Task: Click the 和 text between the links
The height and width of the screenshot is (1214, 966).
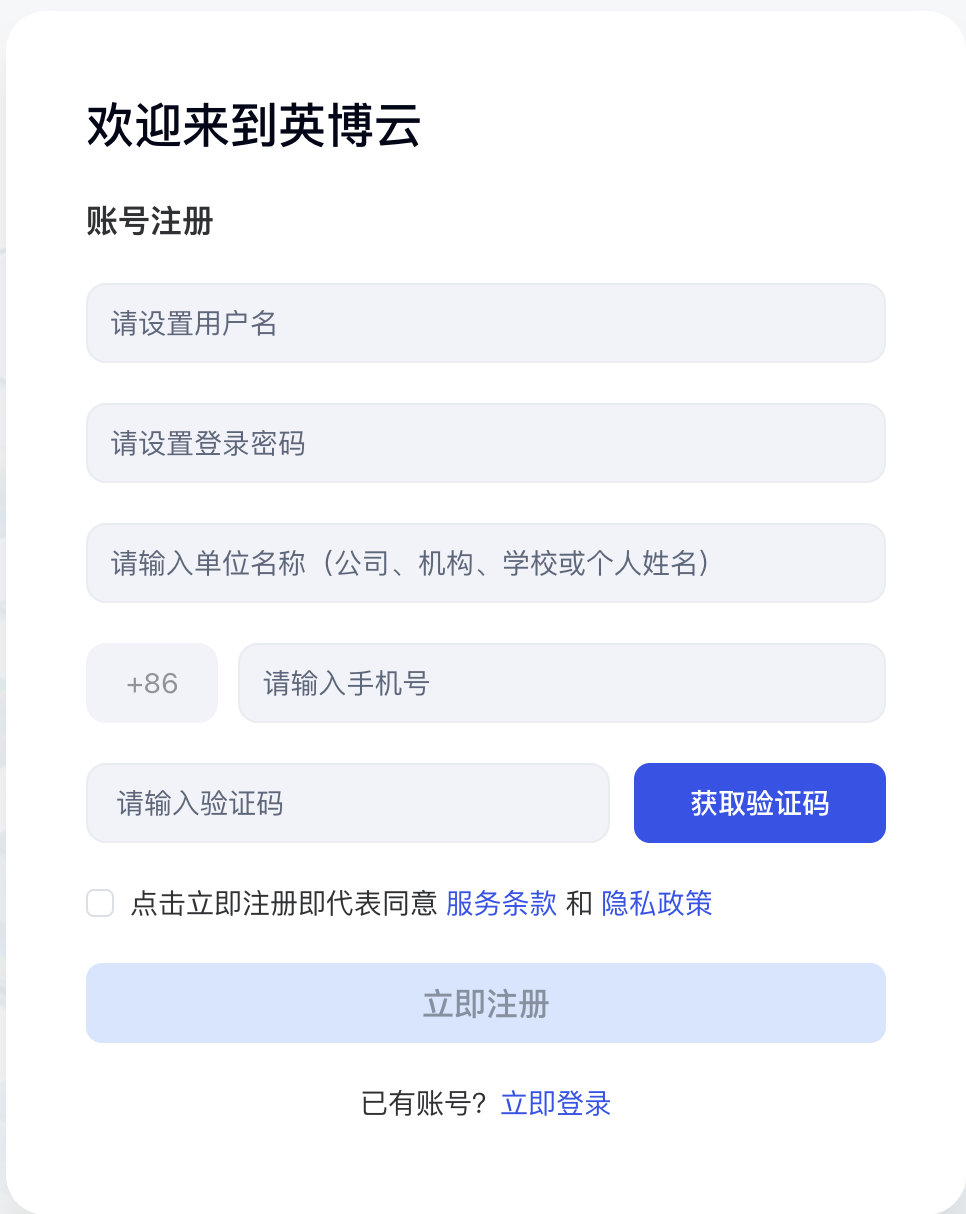Action: pos(579,904)
